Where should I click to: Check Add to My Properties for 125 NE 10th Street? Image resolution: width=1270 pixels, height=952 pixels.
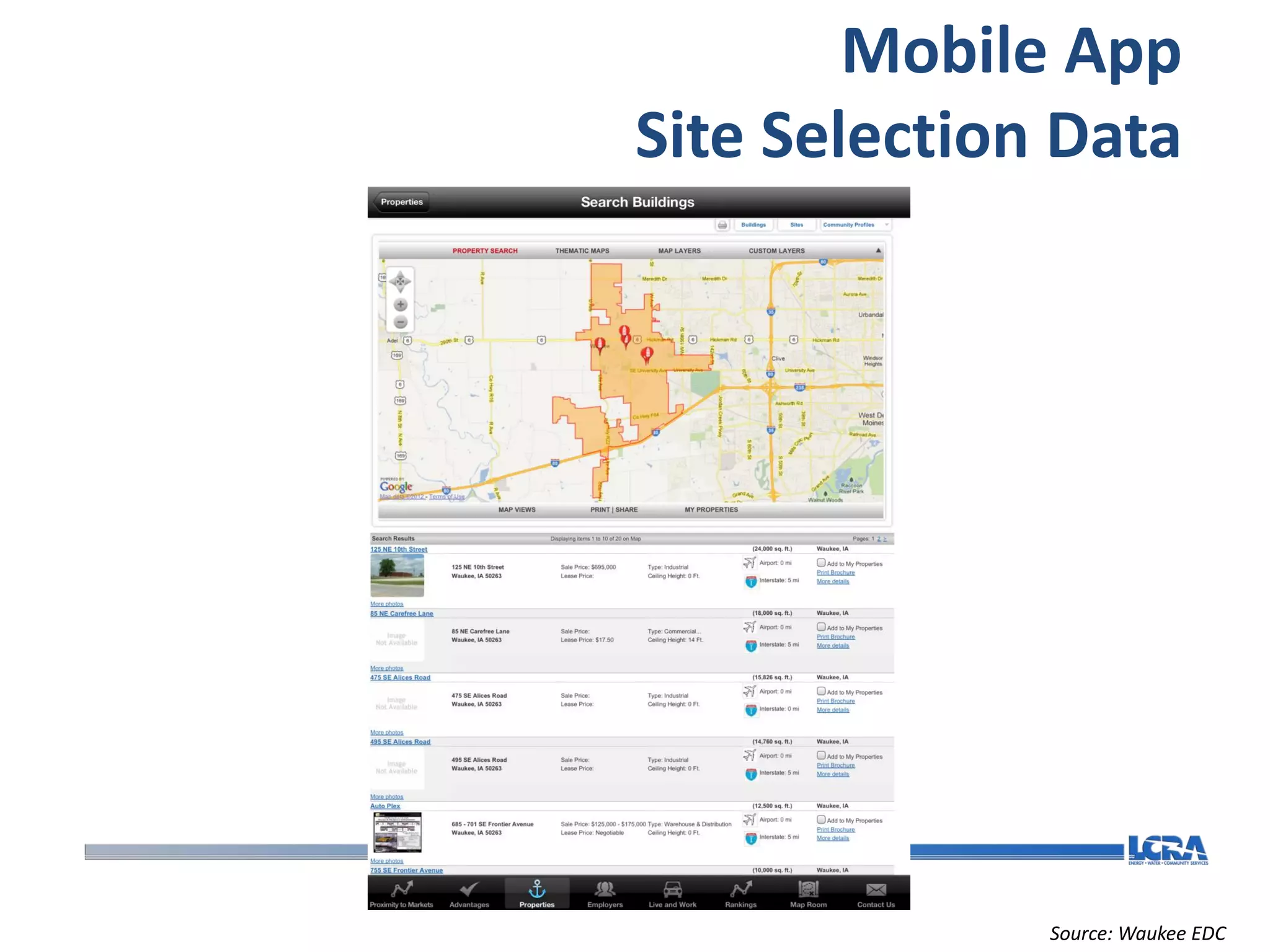(821, 563)
